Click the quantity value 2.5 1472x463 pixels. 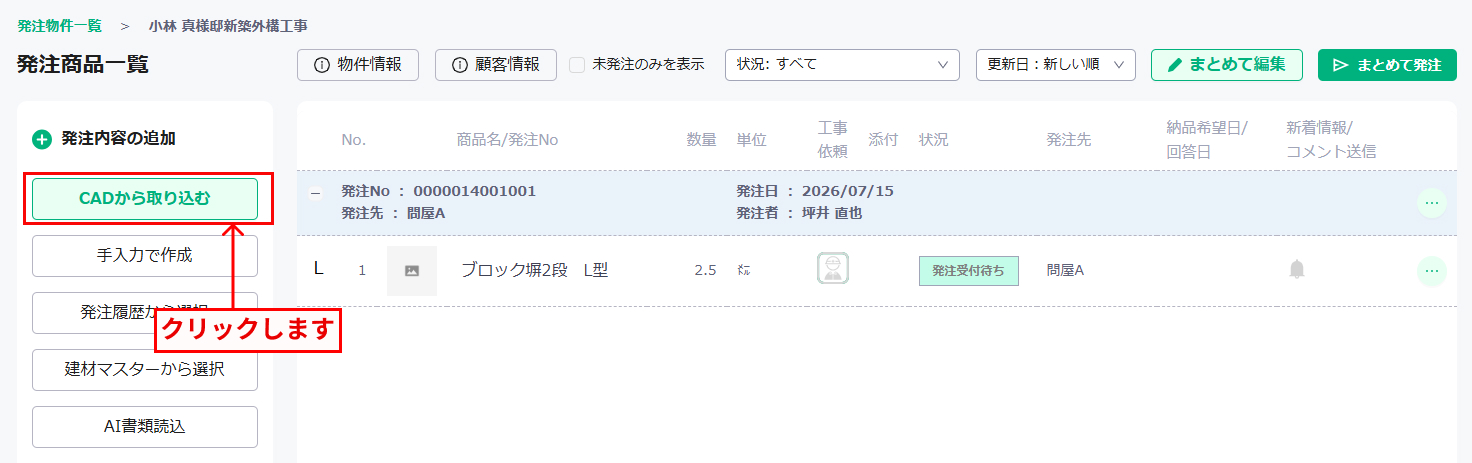(705, 270)
